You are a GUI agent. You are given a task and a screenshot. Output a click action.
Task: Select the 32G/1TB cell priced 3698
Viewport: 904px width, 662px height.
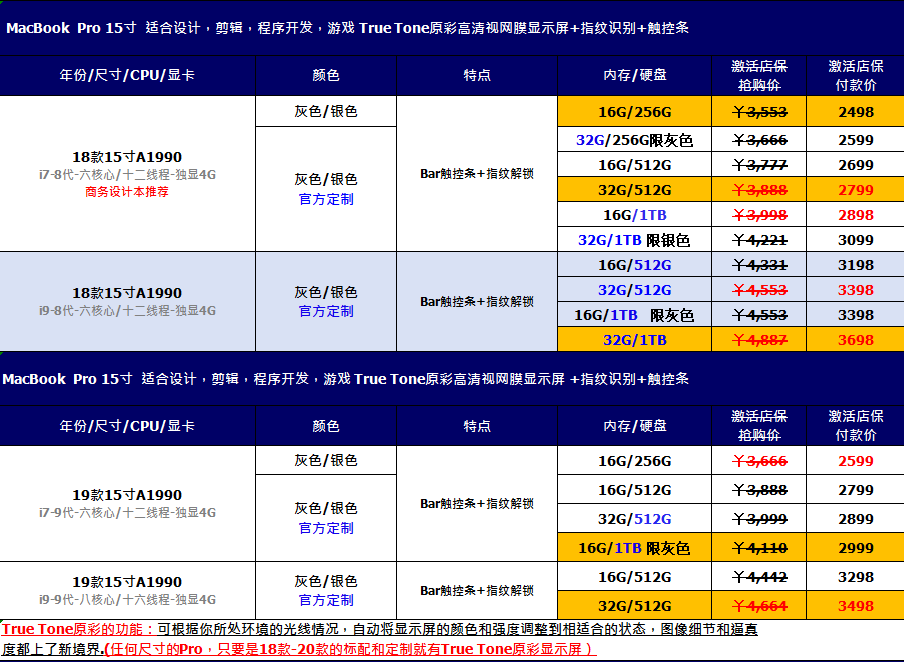[634, 340]
